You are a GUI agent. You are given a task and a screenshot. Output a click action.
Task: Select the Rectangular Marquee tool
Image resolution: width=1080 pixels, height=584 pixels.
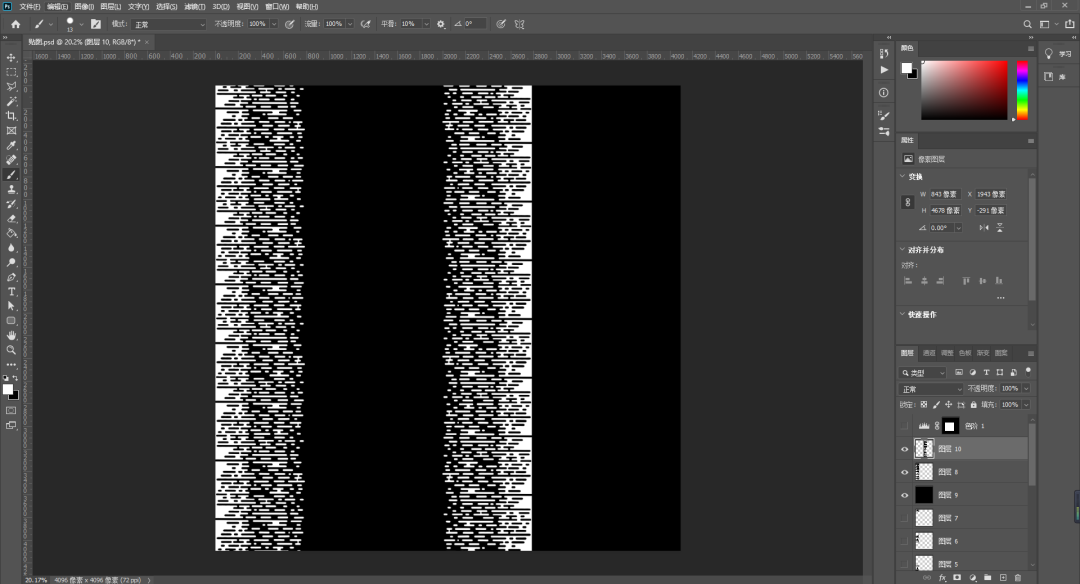(x=11, y=72)
